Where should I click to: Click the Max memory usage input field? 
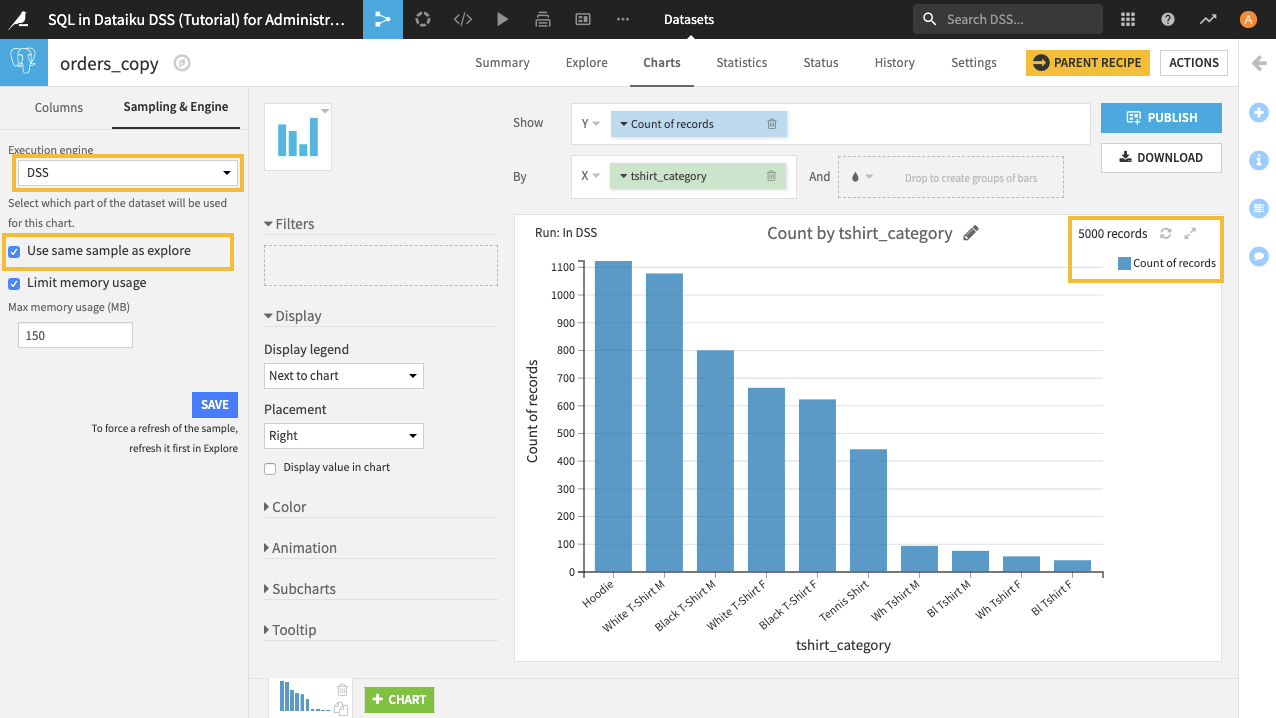point(75,336)
